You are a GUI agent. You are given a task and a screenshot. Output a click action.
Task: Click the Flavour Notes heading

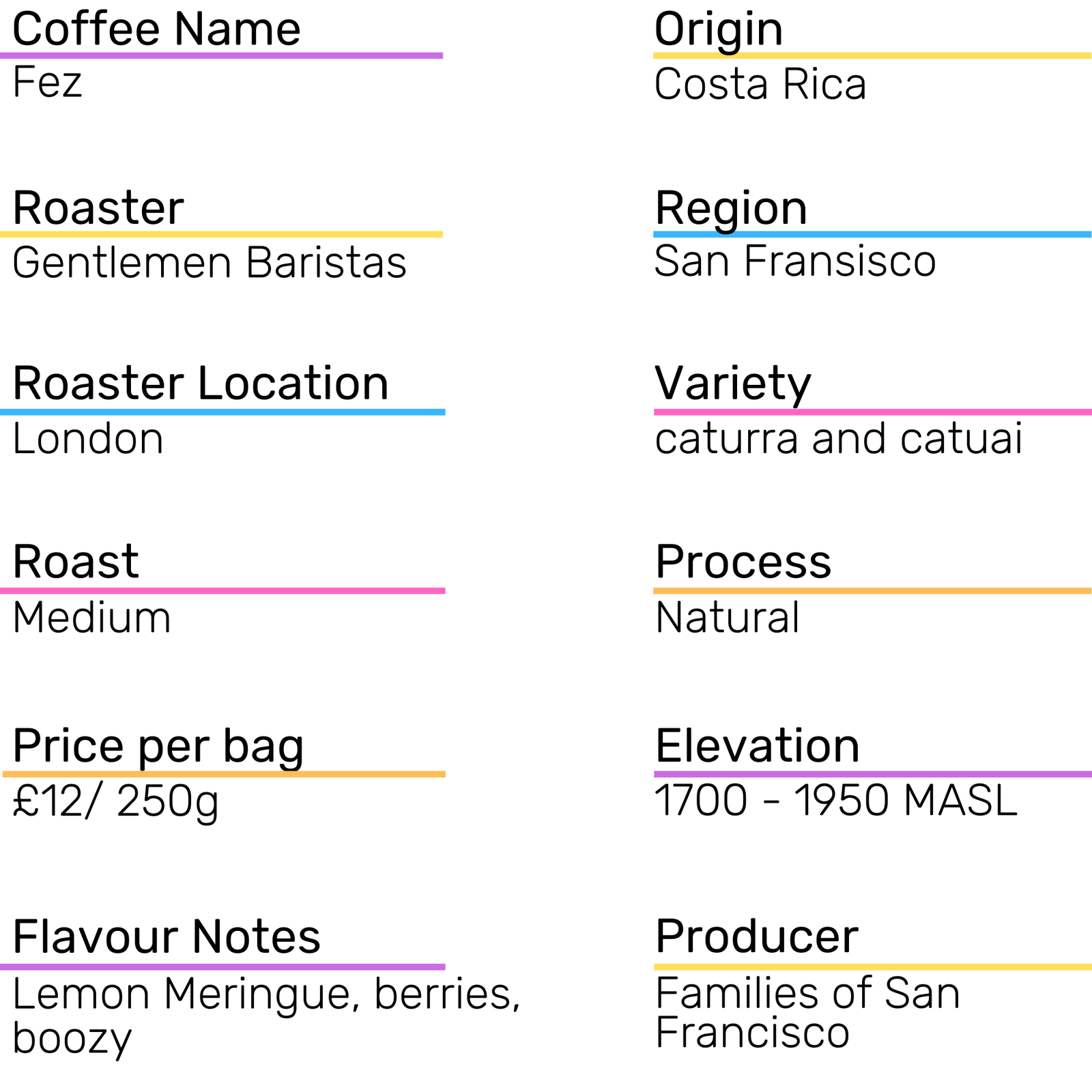(167, 936)
